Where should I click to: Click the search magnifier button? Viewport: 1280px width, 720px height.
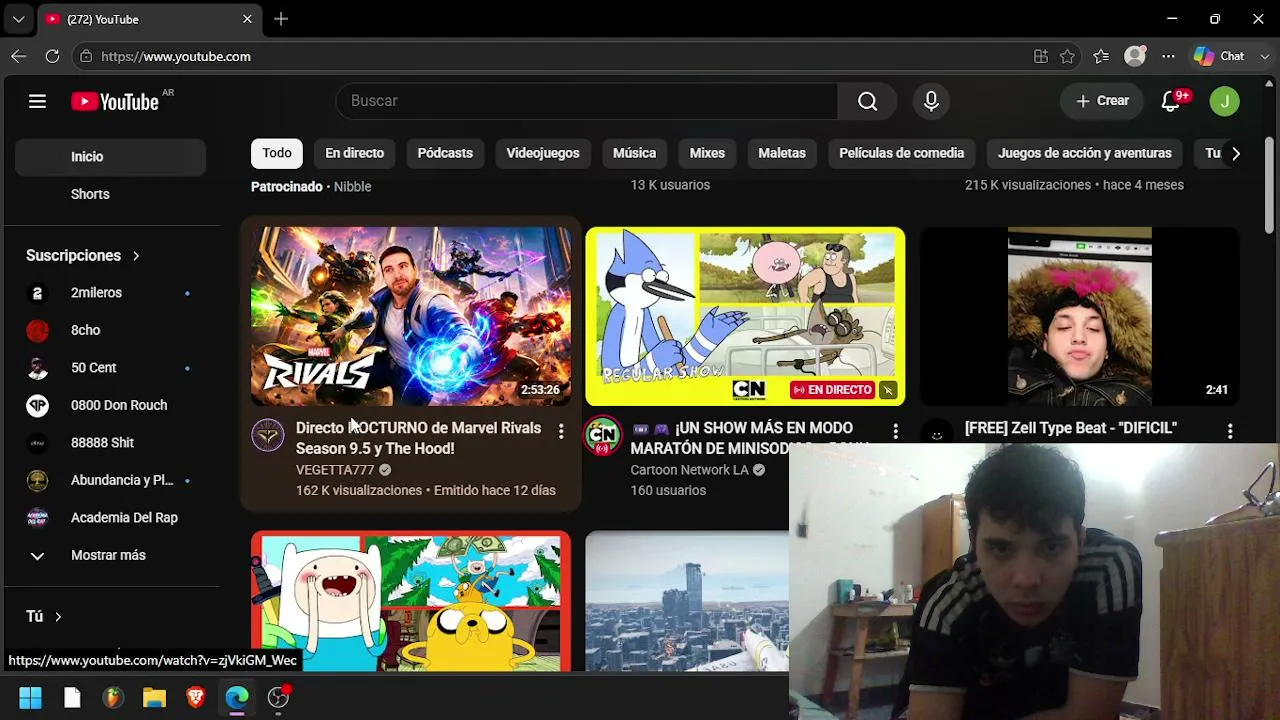868,101
